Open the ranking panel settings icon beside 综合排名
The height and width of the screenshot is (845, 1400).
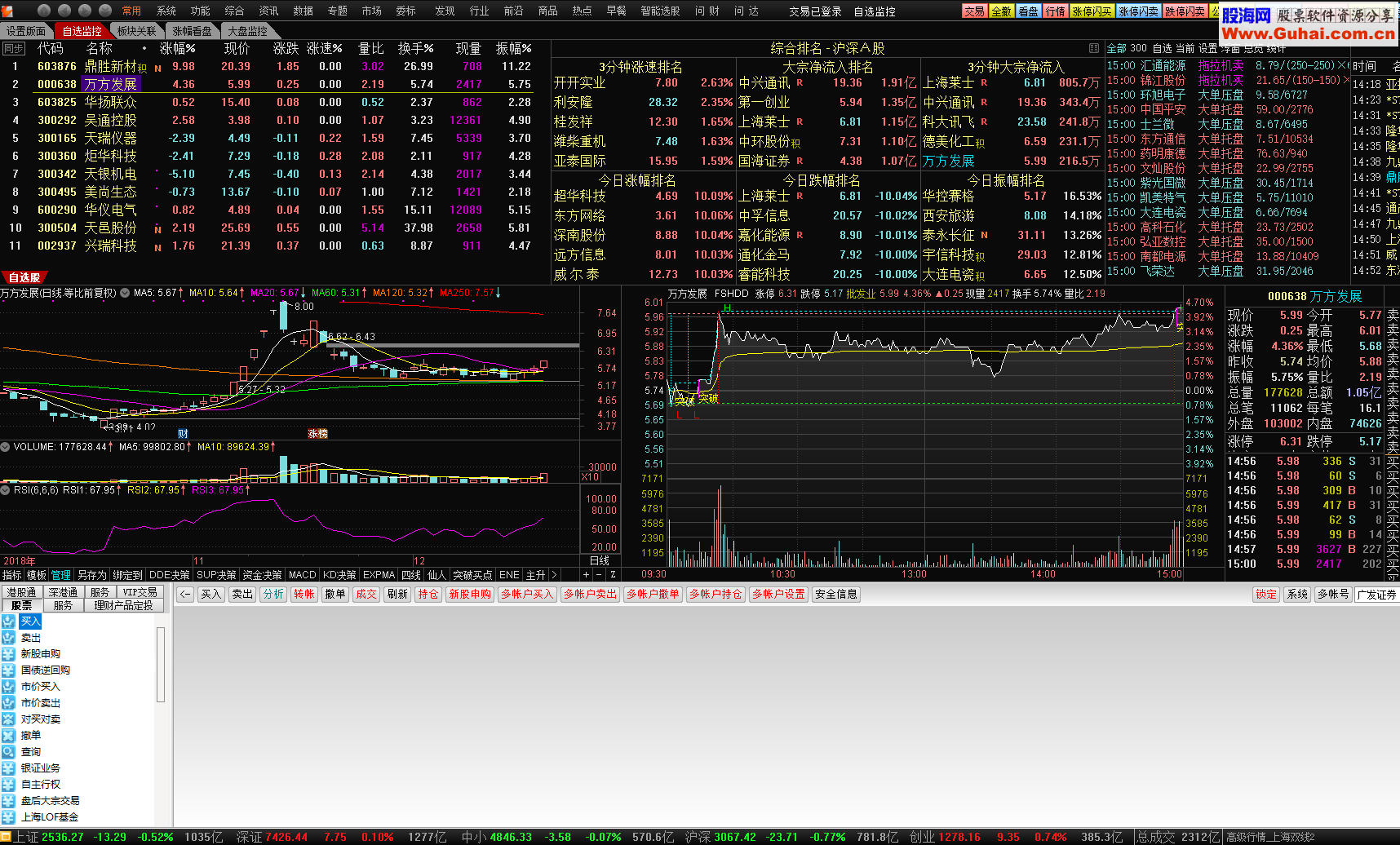coord(1094,48)
